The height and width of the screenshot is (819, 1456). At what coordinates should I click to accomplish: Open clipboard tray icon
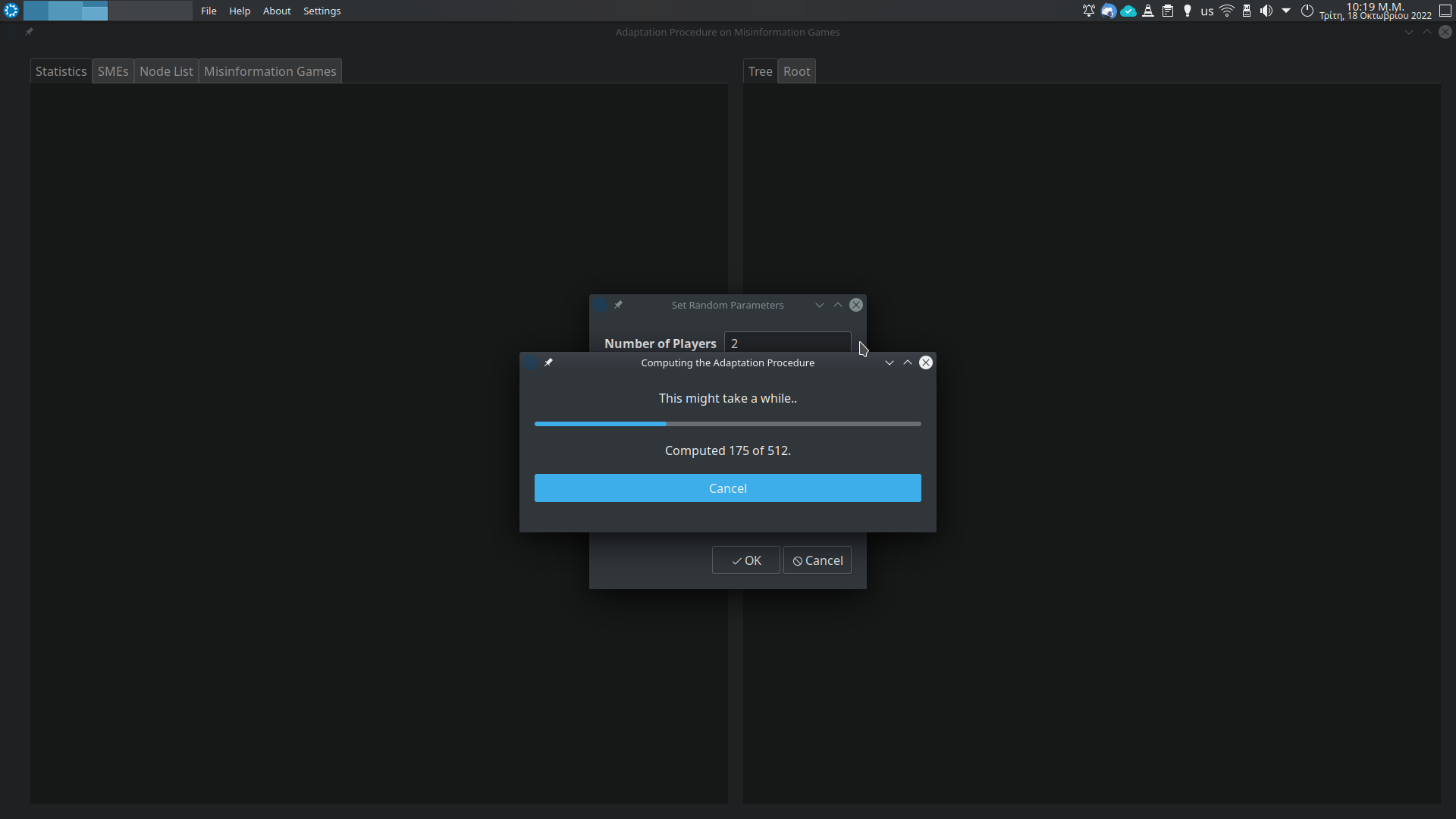click(x=1168, y=11)
